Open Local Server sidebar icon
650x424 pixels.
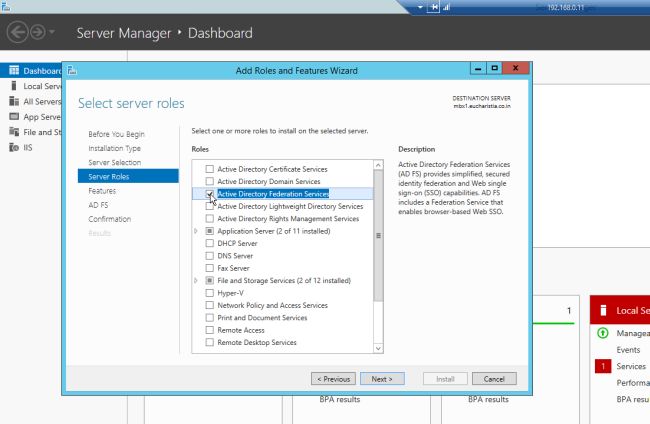click(x=14, y=86)
